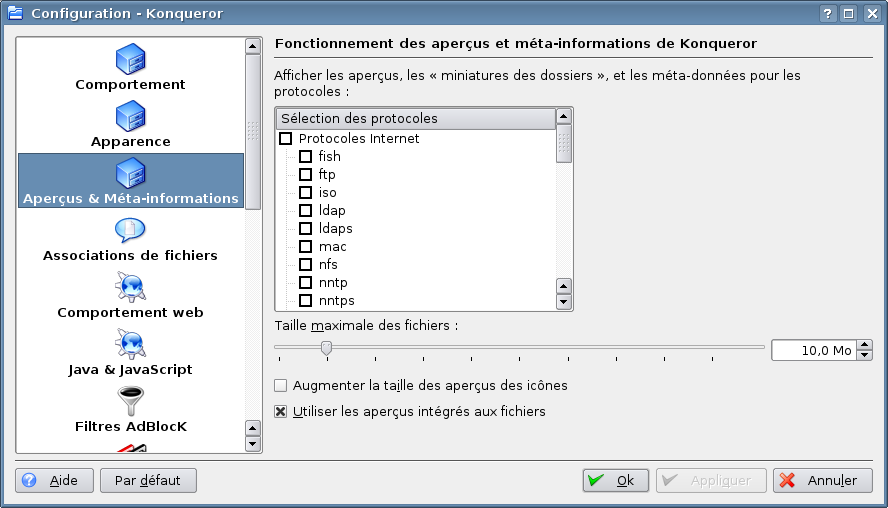
Task: Click the Sélection des protocoles column header
Action: click(x=415, y=118)
